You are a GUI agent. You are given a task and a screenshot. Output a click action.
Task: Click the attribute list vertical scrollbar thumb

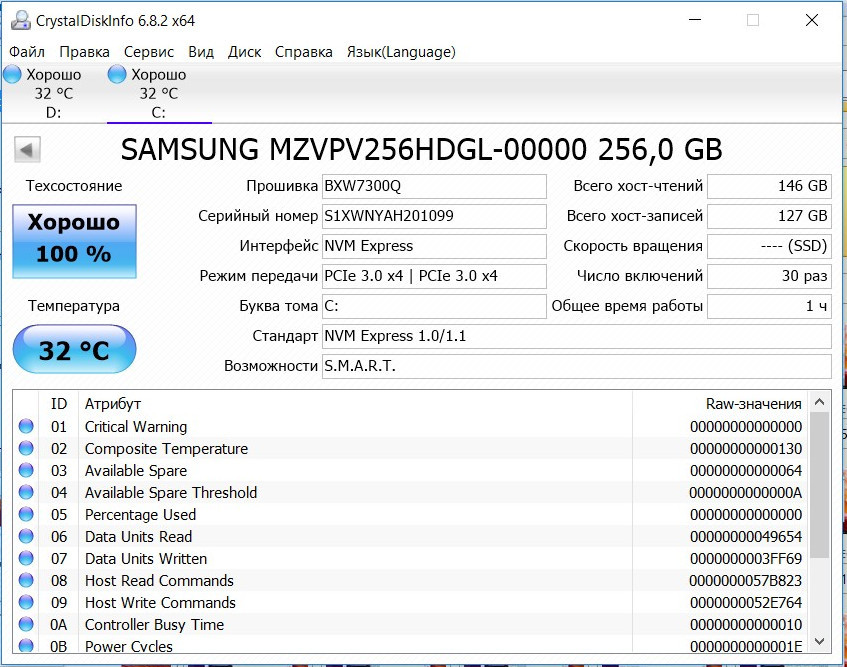819,486
